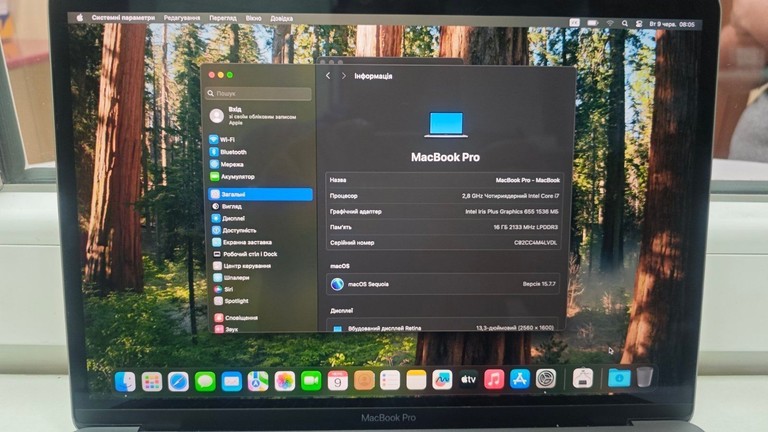This screenshot has height=432, width=768.
Task: Open the Wi-Fi settings in sidebar
Action: [222, 140]
